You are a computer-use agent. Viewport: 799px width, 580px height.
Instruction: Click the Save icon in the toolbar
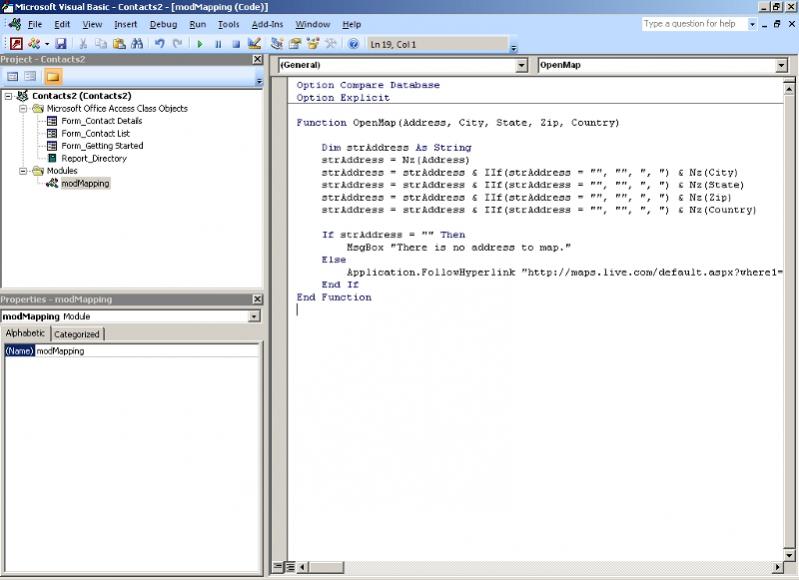[61, 44]
